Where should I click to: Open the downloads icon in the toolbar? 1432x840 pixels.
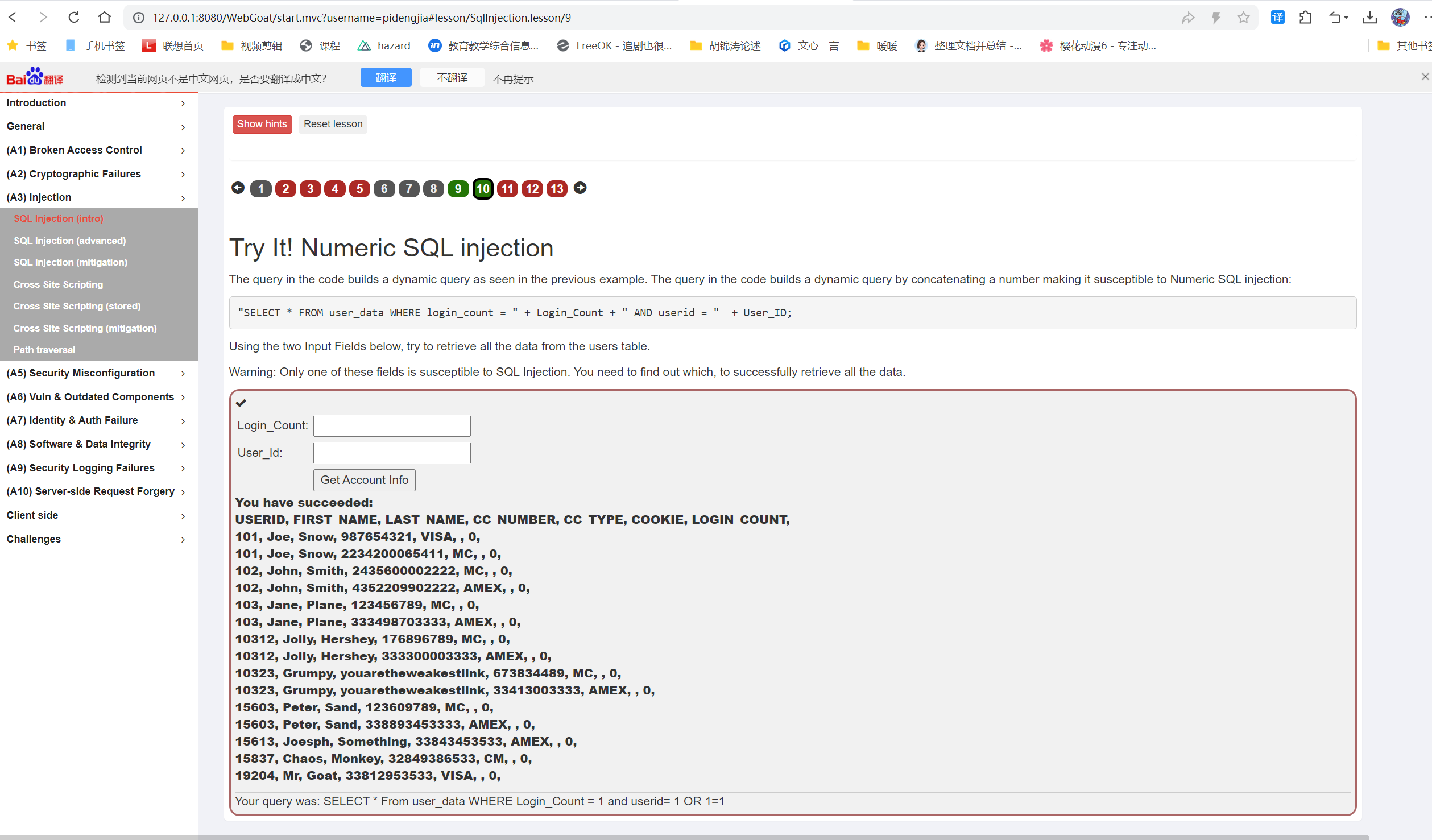click(1369, 18)
